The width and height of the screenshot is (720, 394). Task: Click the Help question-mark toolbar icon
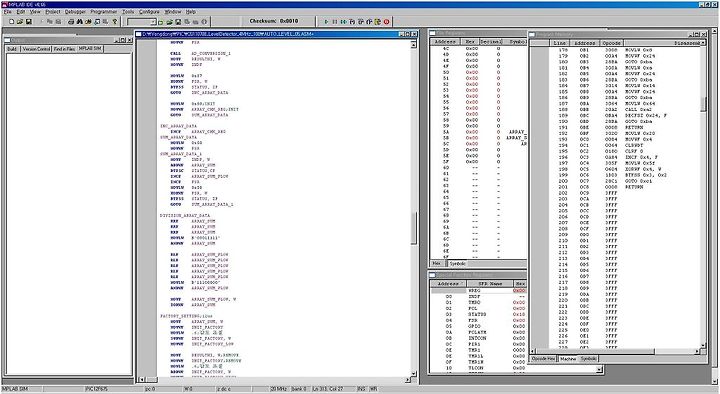click(115, 21)
